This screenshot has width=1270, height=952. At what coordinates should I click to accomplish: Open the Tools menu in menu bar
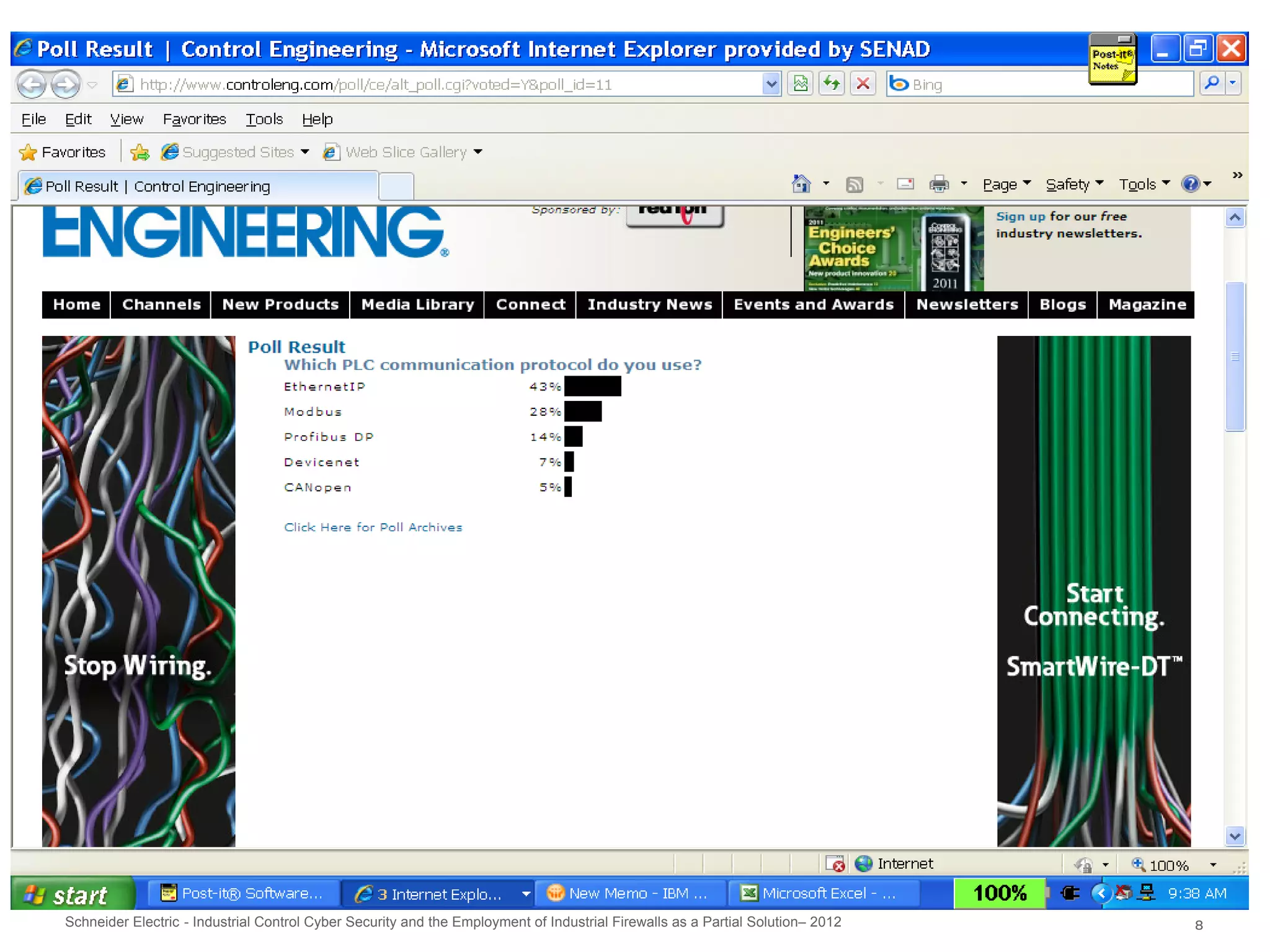264,119
